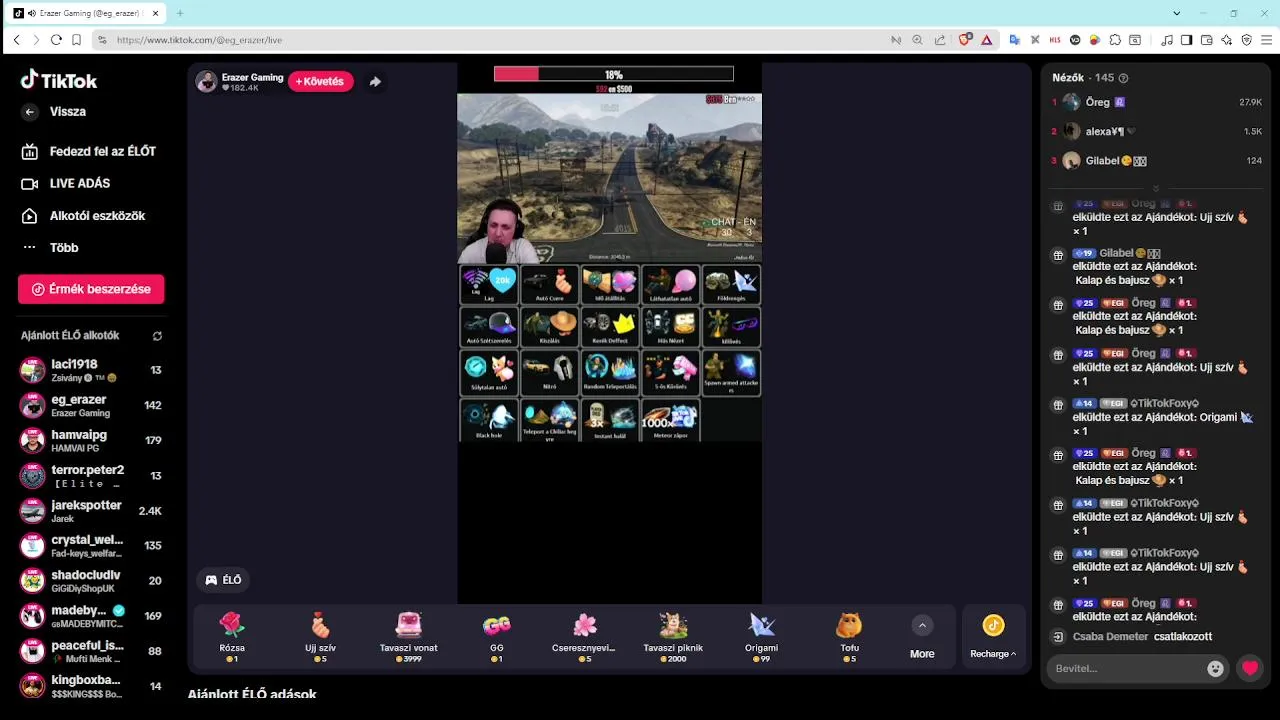Click the viewer info icon next to Nézők

[x=1123, y=78]
